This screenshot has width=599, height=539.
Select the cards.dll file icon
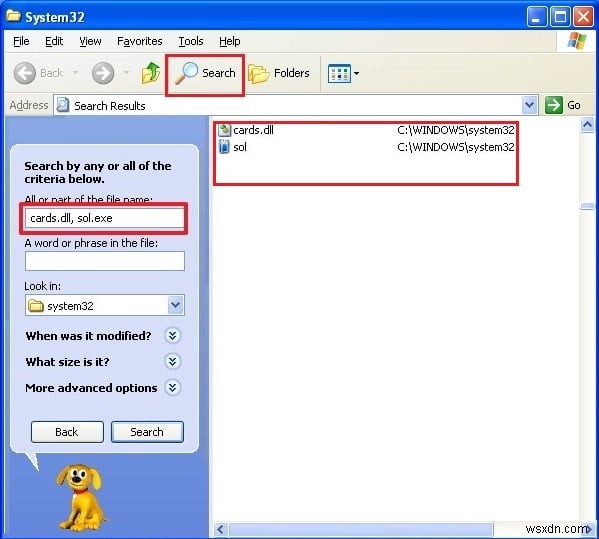225,130
